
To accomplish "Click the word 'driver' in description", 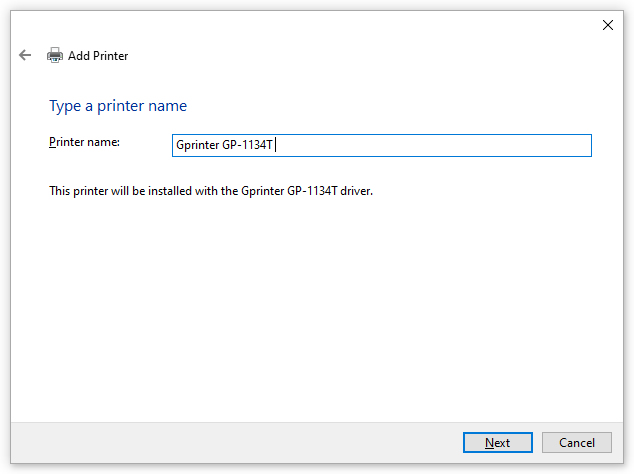I will point(355,191).
